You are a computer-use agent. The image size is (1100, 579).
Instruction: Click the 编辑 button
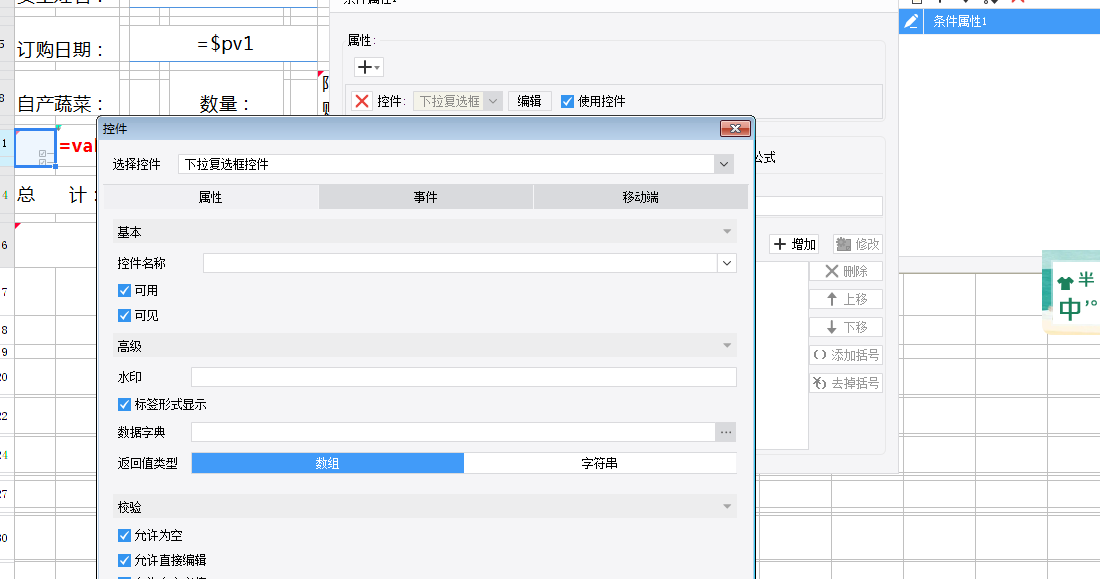click(x=529, y=101)
